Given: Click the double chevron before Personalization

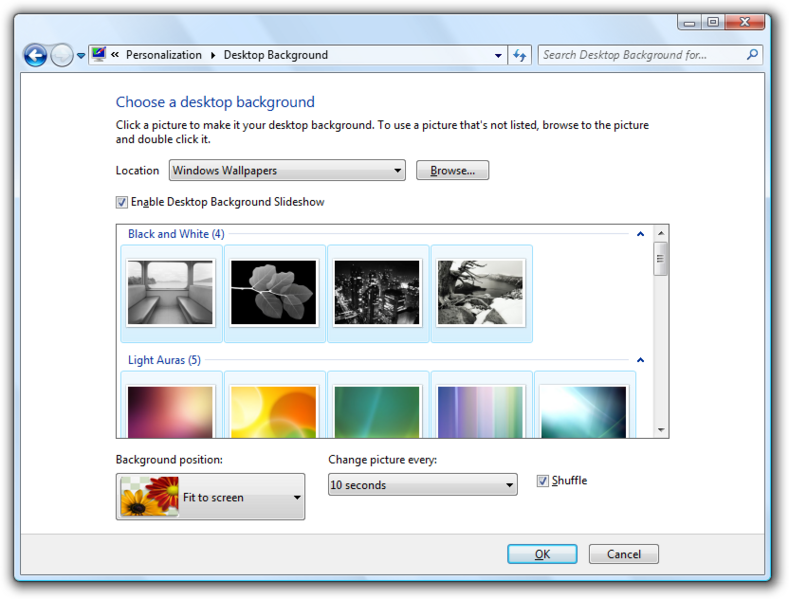Looking at the screenshot, I should 115,54.
